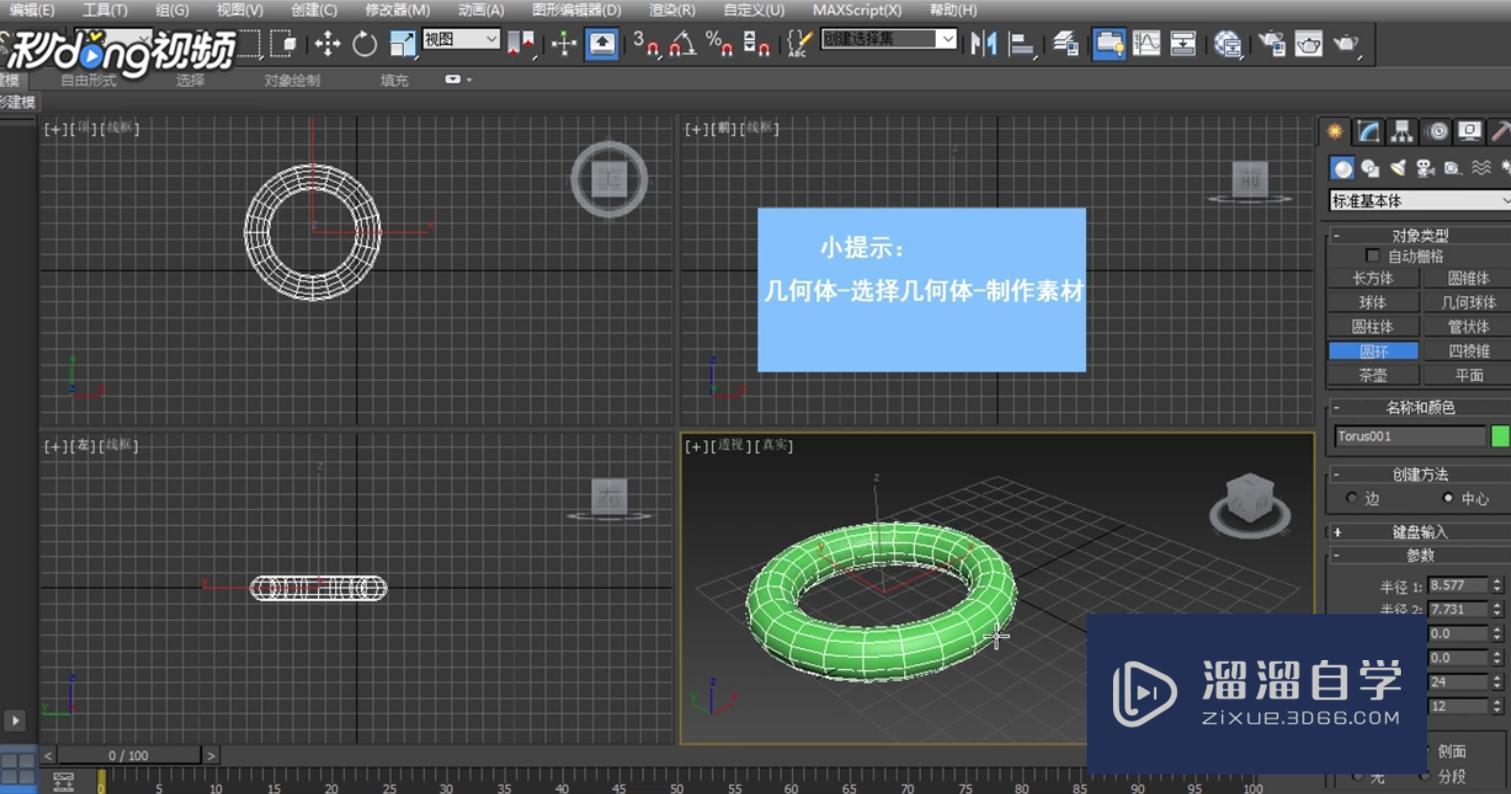
Task: Click the Align tool icon
Action: coord(1021,43)
